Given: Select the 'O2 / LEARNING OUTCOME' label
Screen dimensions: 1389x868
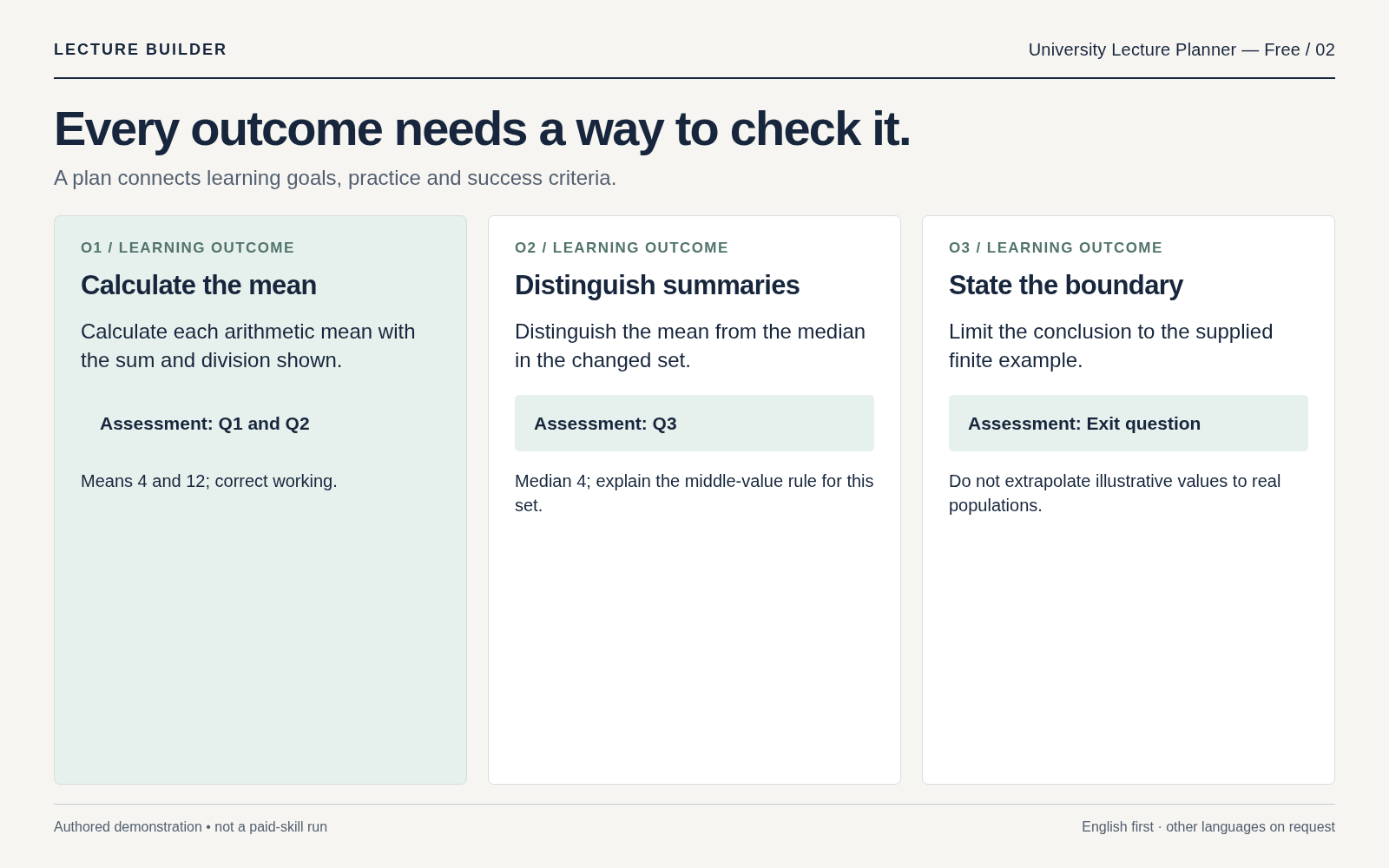Looking at the screenshot, I should coord(622,247).
